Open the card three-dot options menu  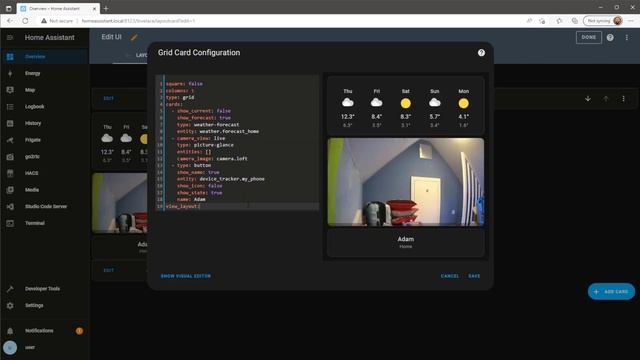tap(623, 99)
